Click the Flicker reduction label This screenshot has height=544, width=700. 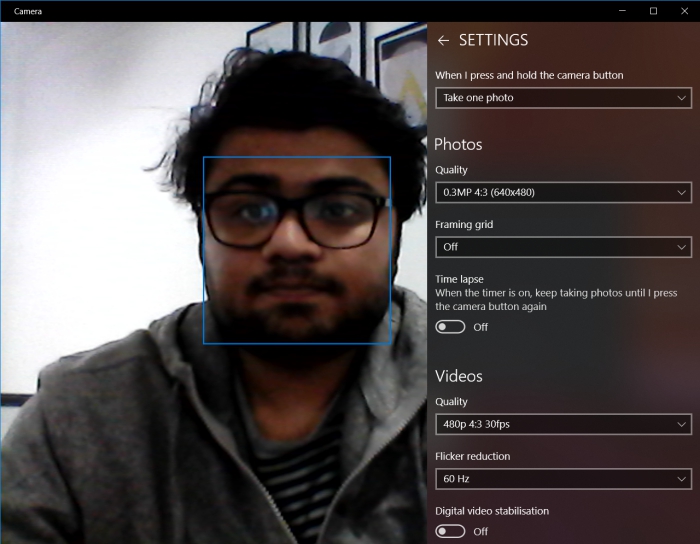click(x=472, y=456)
